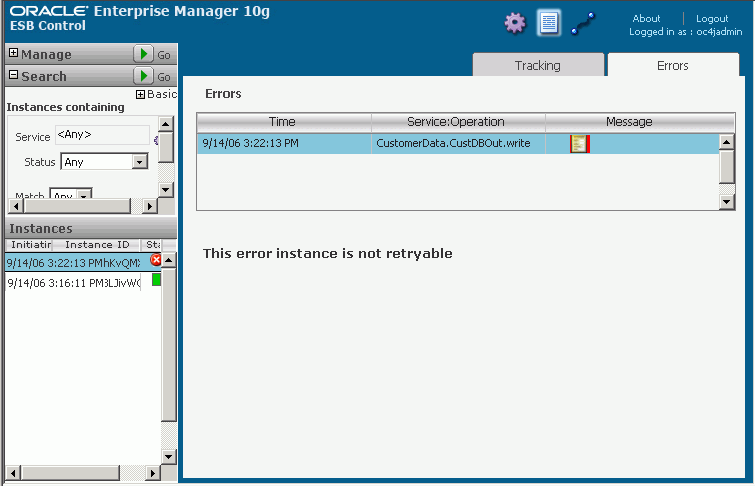Screen dimensions: 755x486
Task: Switch to the Tracking tab
Action: (538, 65)
